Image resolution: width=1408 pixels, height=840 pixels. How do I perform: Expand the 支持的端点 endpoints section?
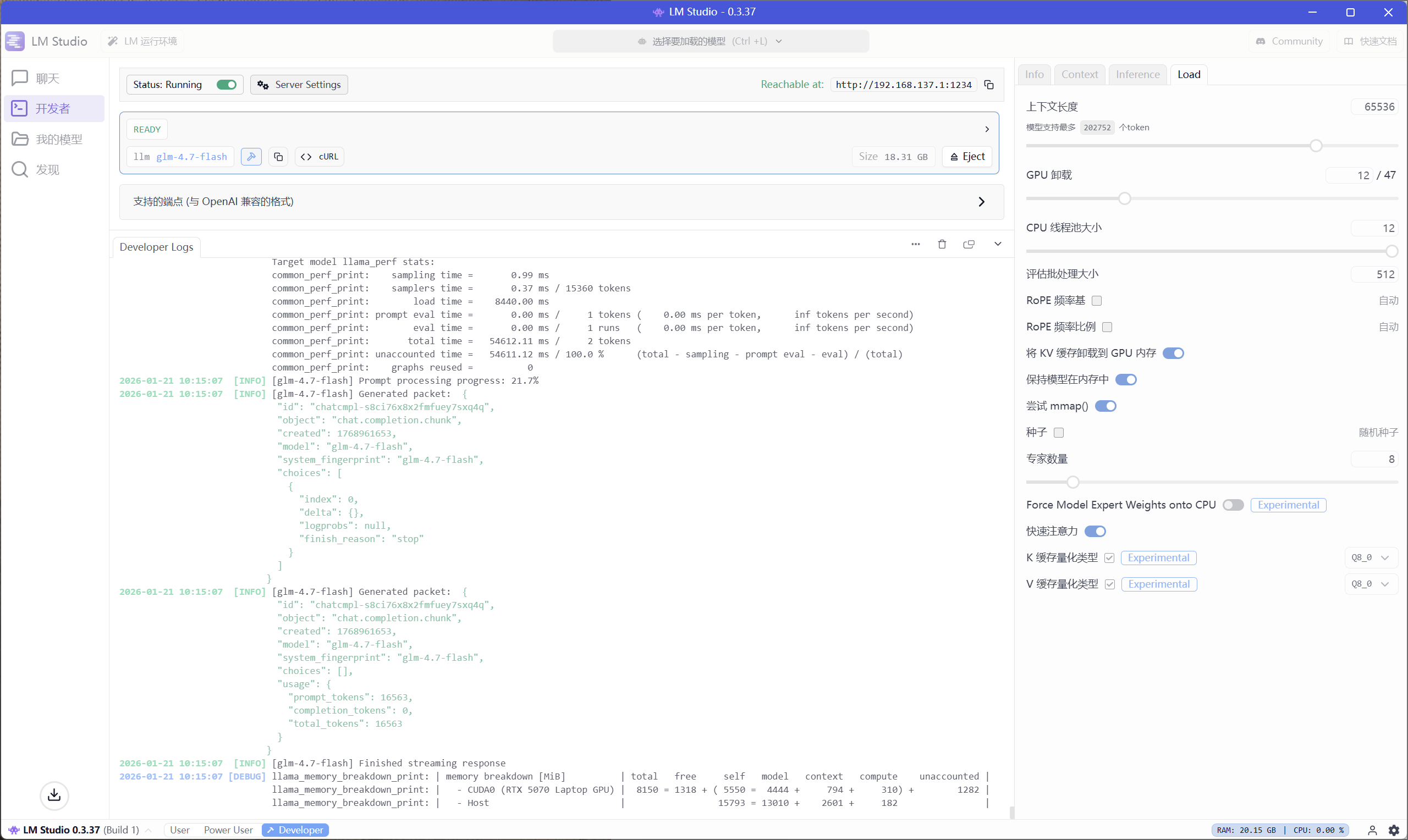[x=981, y=202]
